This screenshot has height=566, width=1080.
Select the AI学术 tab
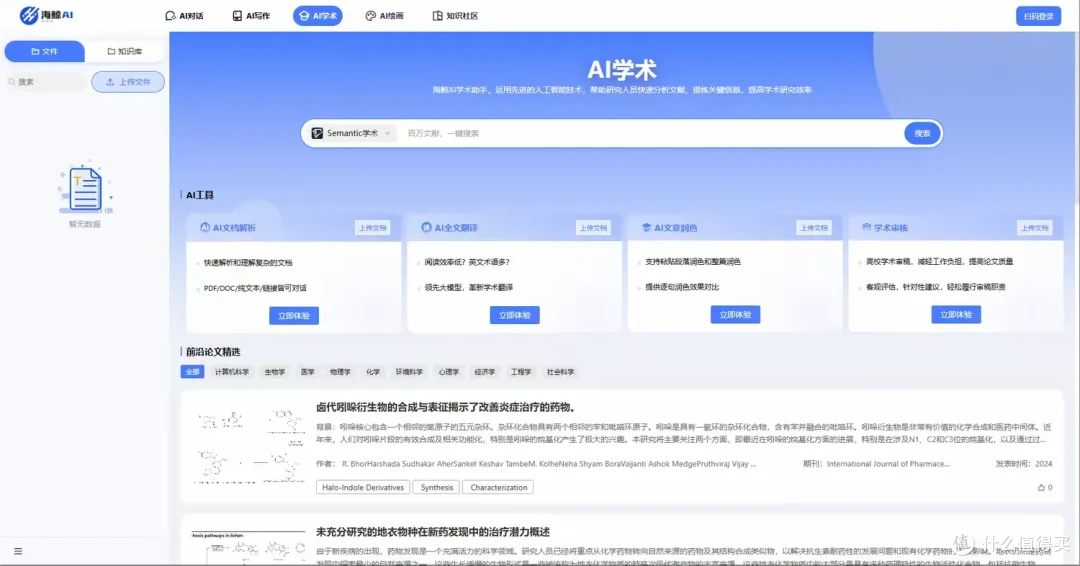pyautogui.click(x=318, y=16)
